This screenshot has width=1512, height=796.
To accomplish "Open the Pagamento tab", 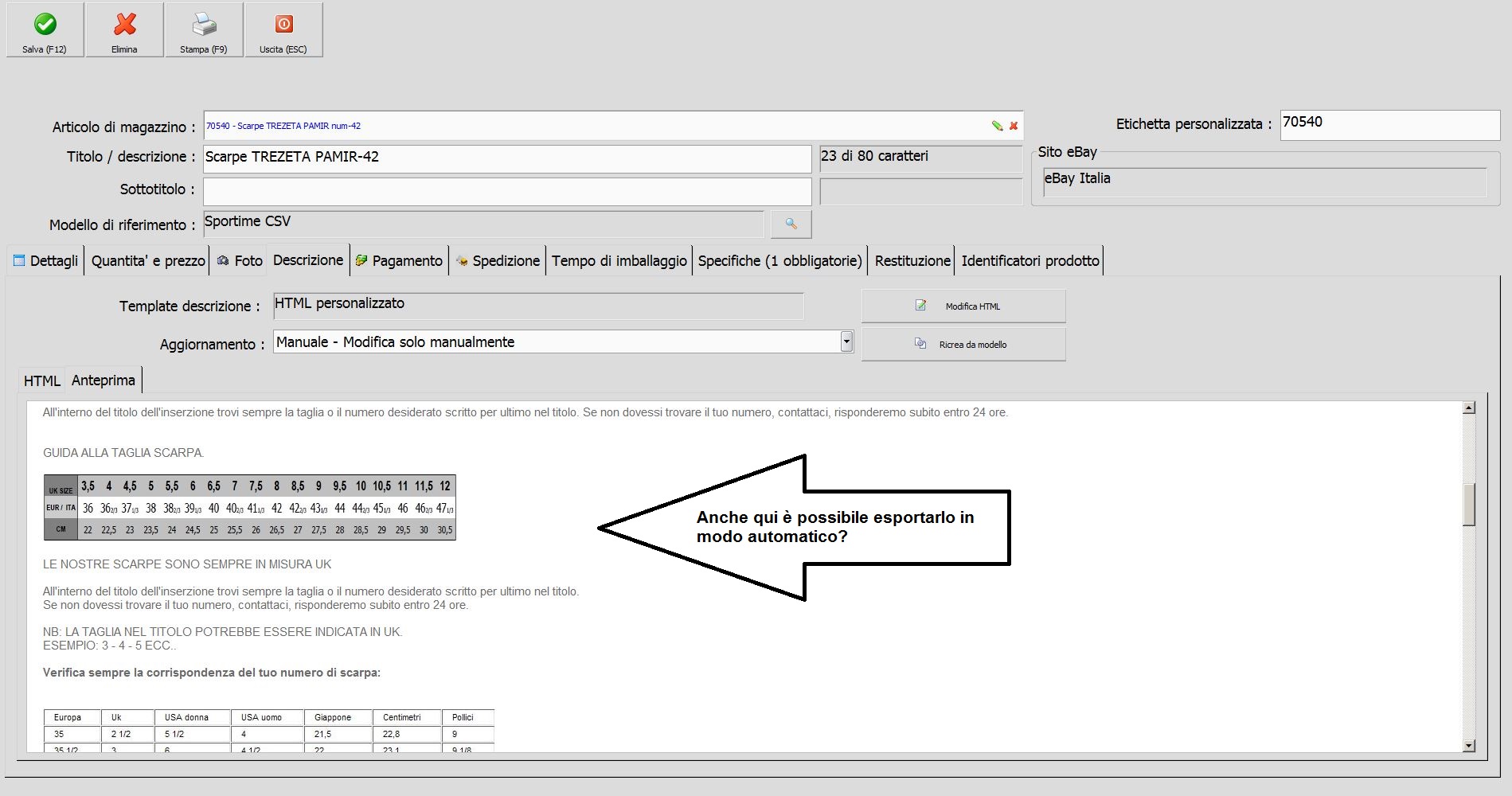I will click(399, 261).
